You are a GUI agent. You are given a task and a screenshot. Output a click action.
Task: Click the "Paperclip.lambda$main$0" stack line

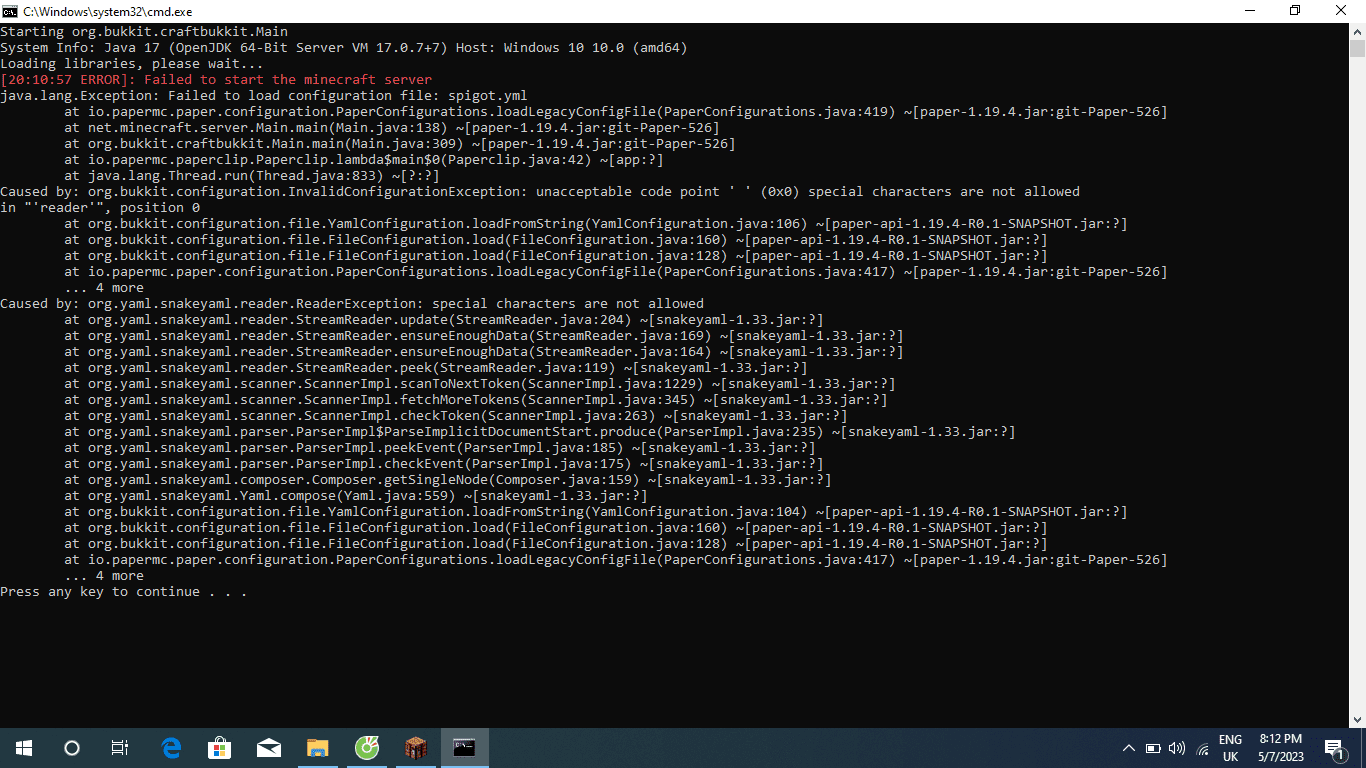coord(364,160)
